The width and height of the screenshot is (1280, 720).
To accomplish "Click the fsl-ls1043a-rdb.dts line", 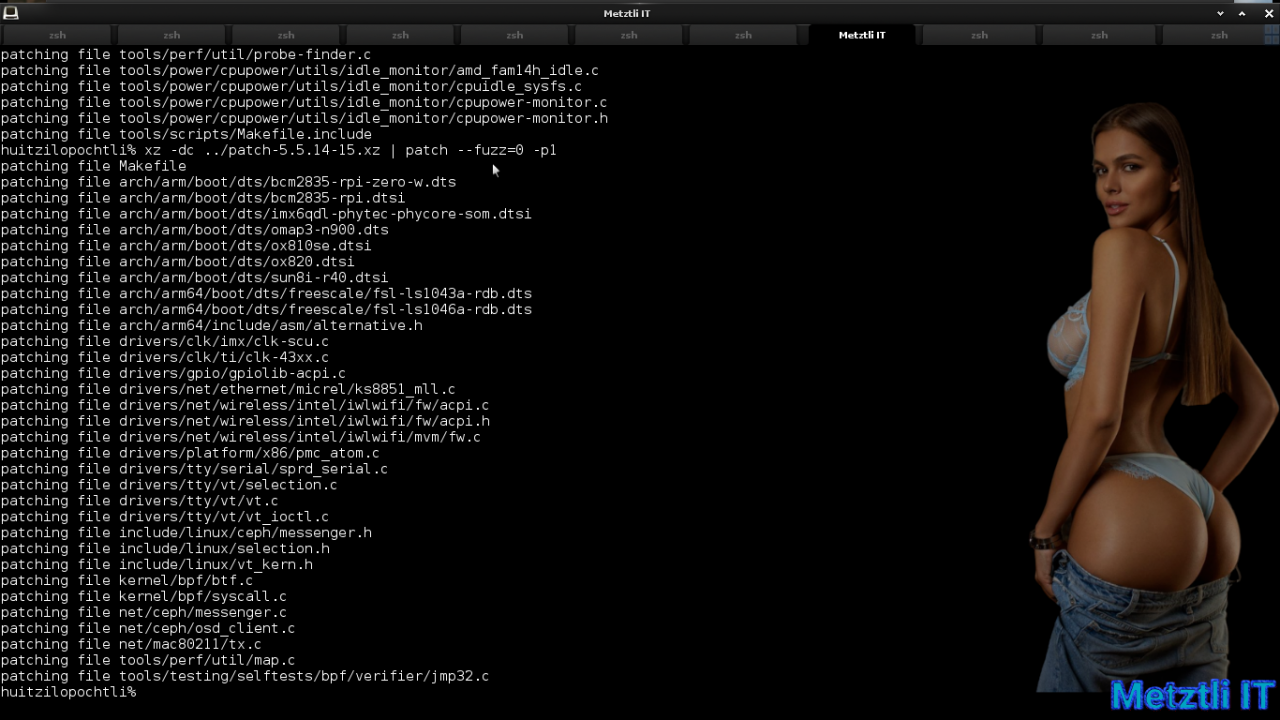I will click(266, 294).
